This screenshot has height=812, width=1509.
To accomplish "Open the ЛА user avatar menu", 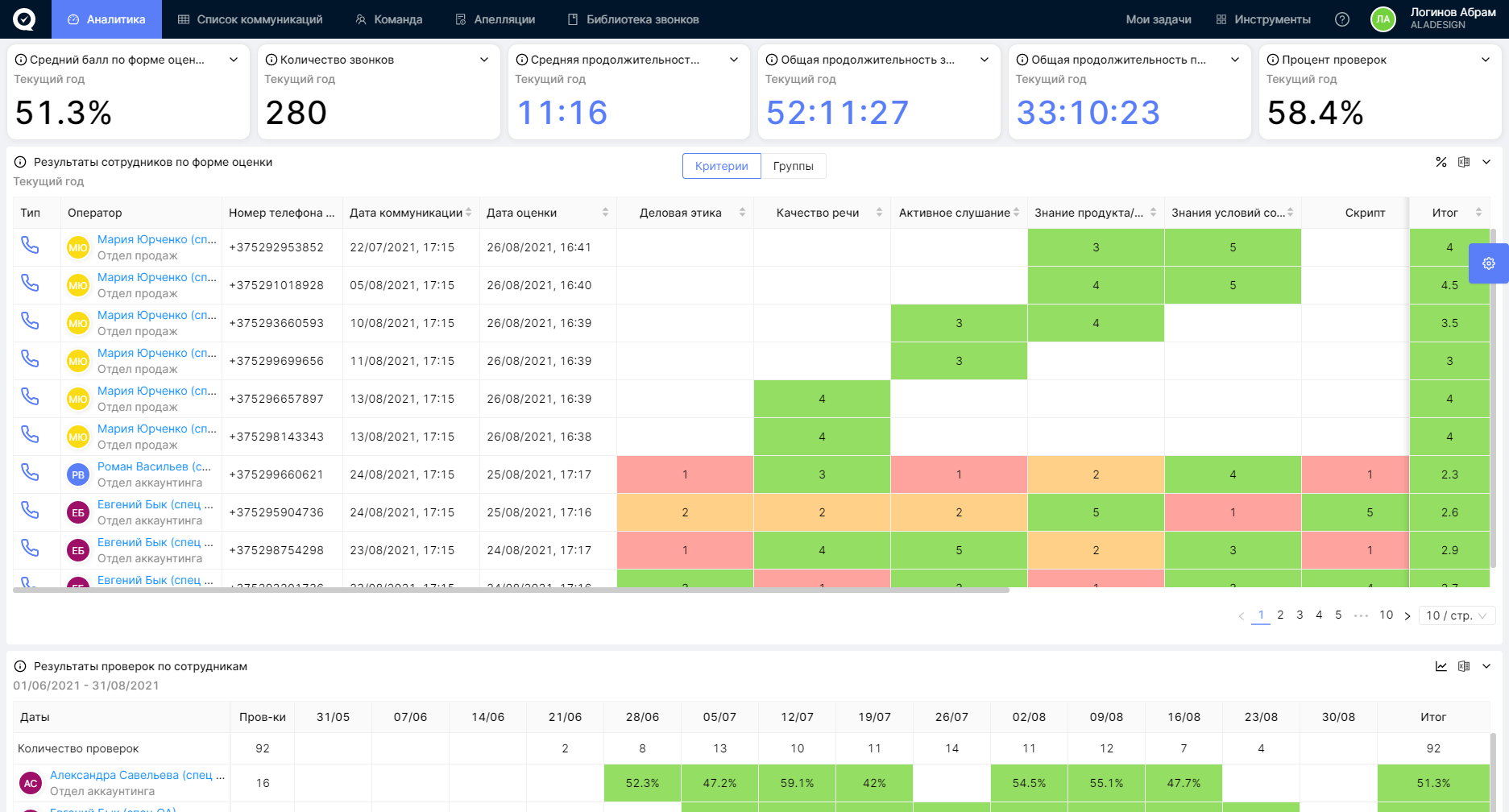I will (x=1383, y=19).
